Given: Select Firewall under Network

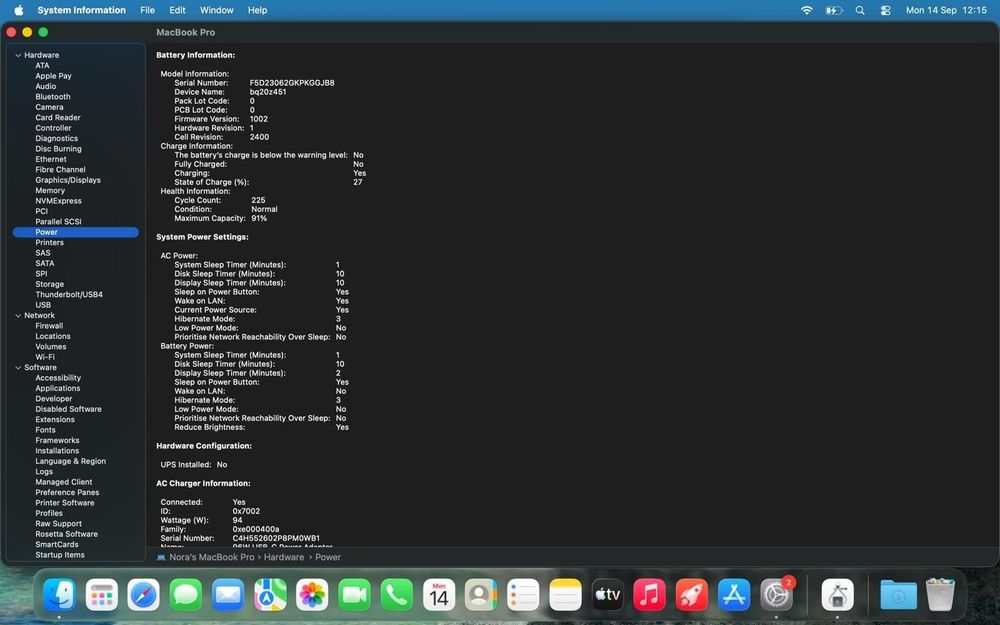Looking at the screenshot, I should click(49, 326).
